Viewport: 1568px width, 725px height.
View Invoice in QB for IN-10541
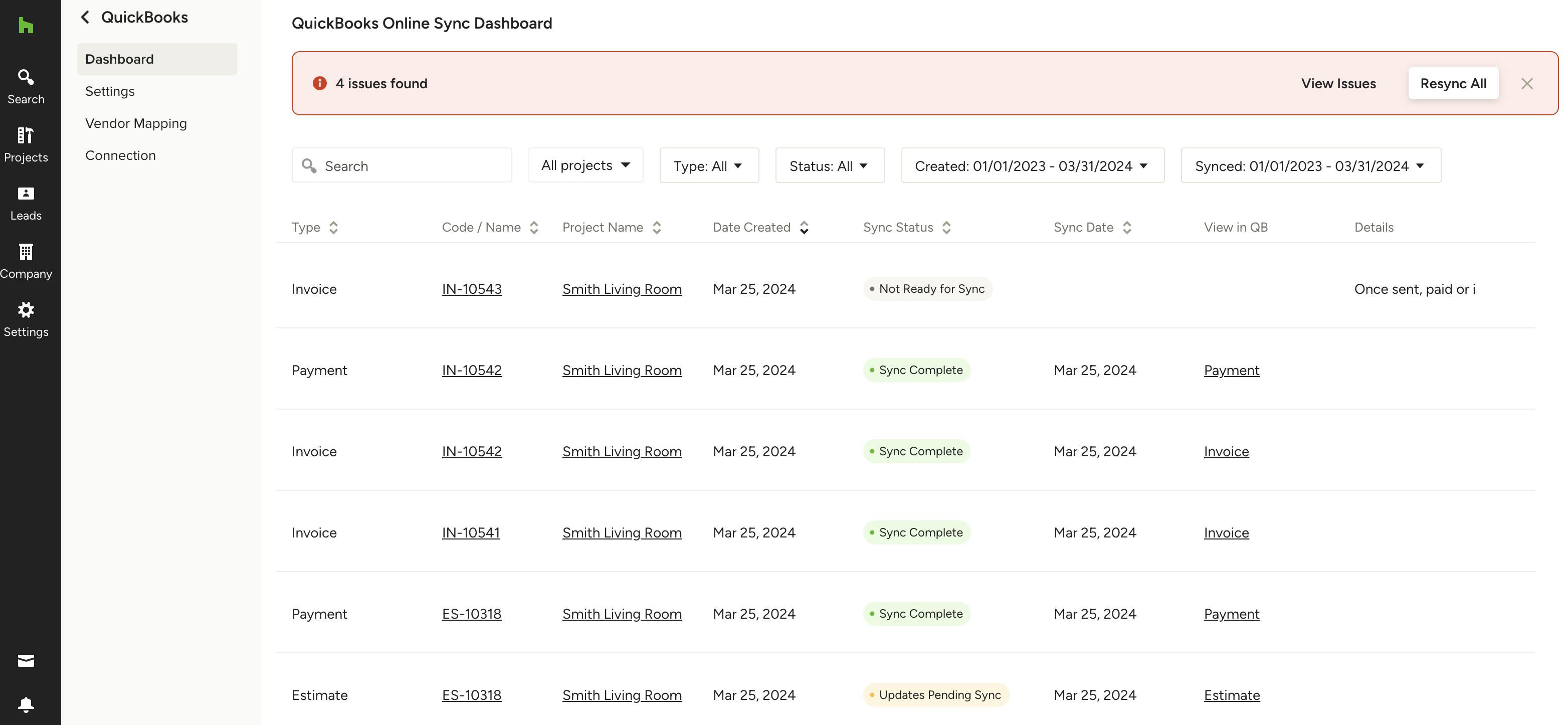pos(1226,532)
